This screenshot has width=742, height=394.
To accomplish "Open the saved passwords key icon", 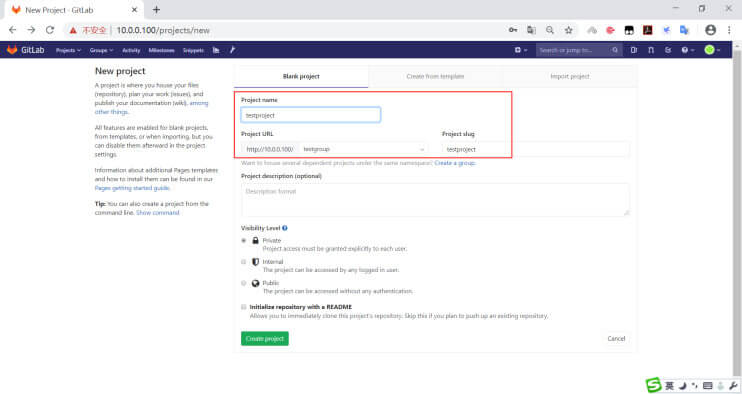I will [513, 30].
